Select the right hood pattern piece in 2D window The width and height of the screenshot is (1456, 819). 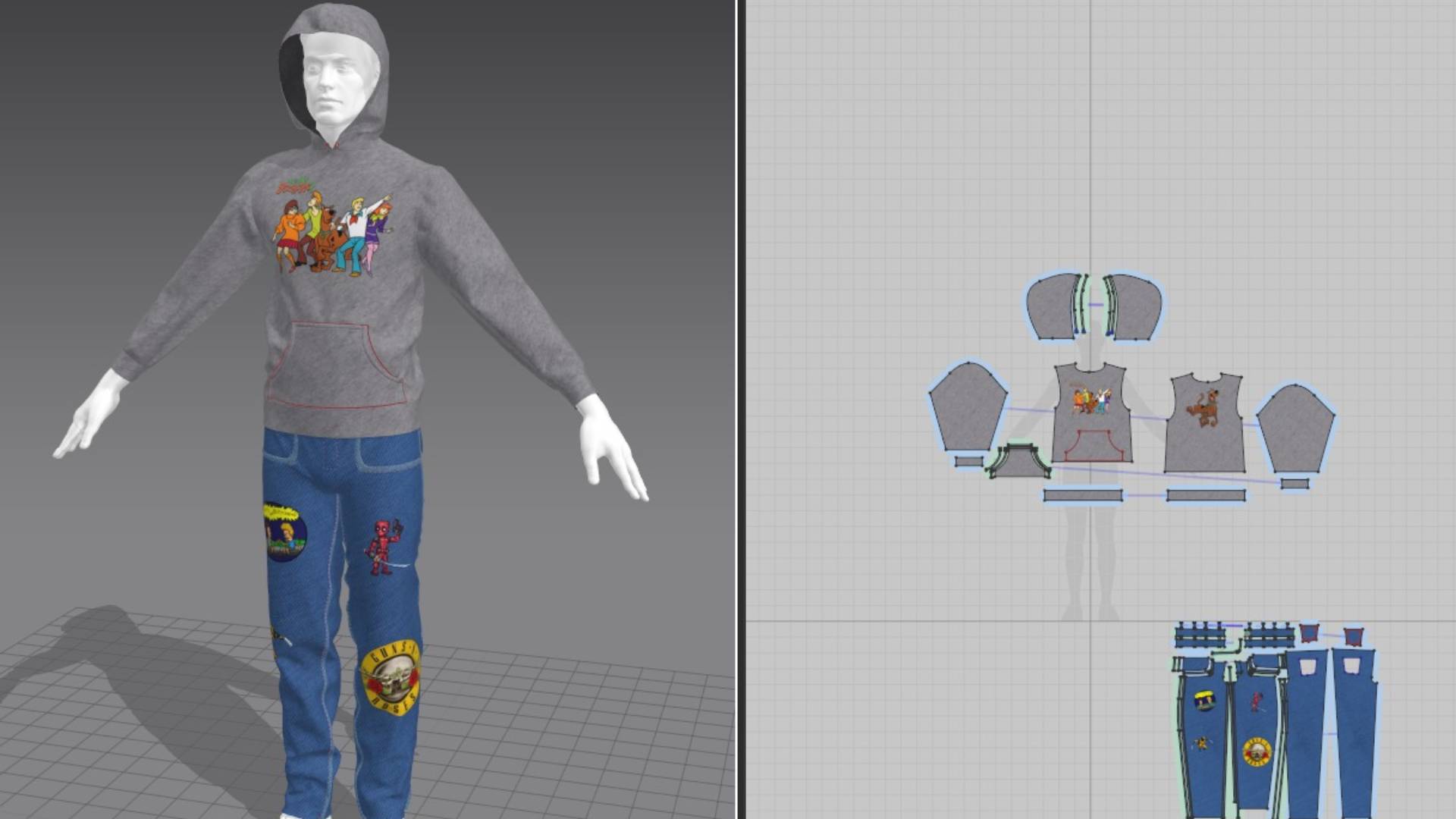point(1136,307)
